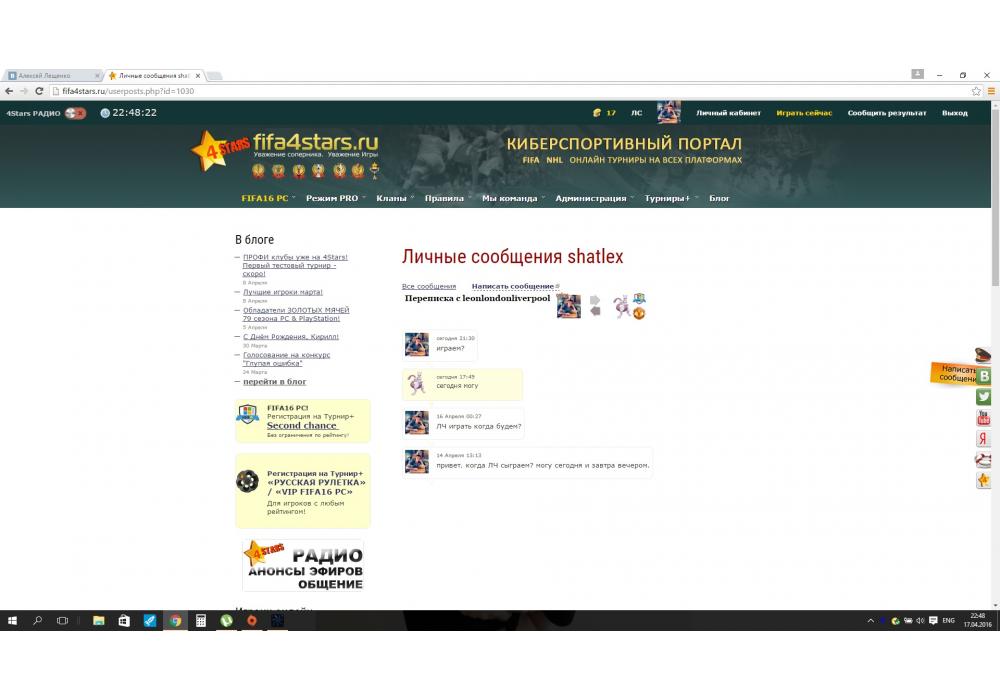Open the Блог menu item

coord(719,198)
